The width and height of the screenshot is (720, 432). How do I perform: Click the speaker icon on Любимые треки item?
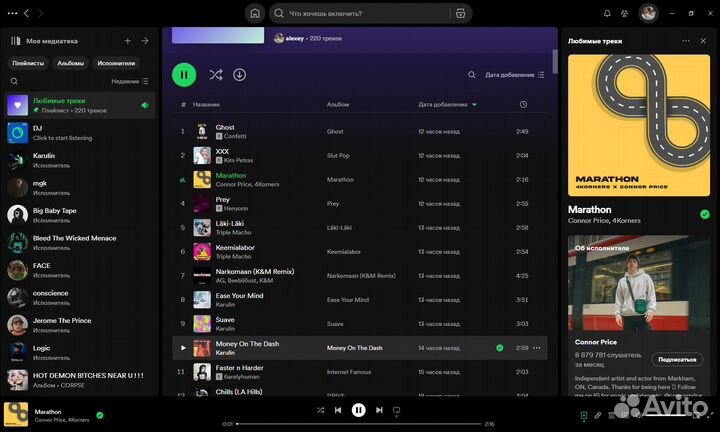[145, 105]
